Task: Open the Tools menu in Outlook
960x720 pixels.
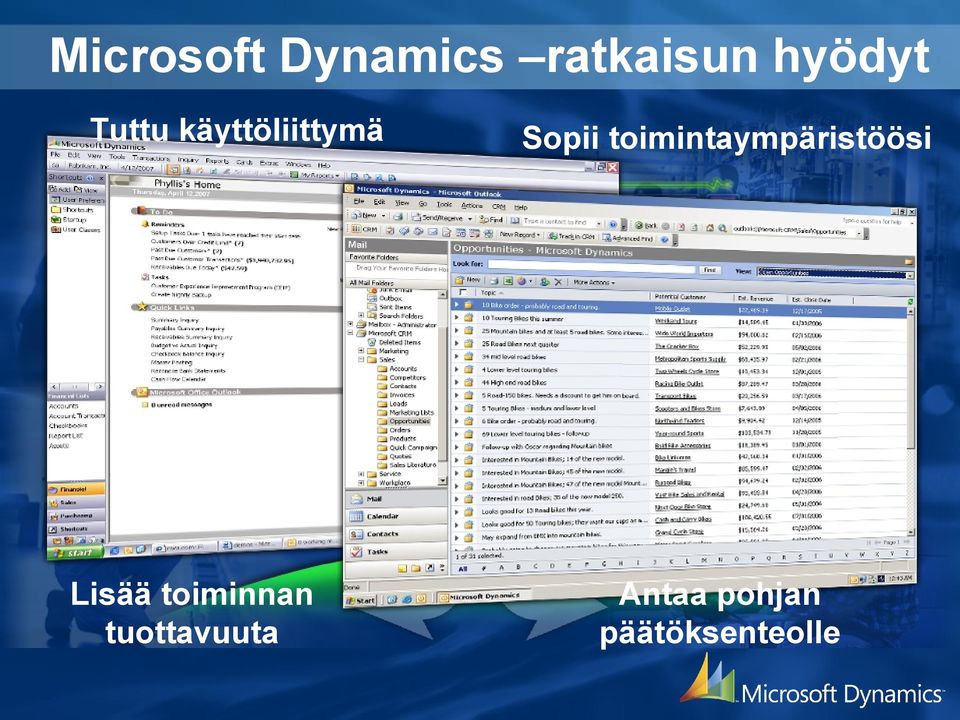Action: click(444, 204)
